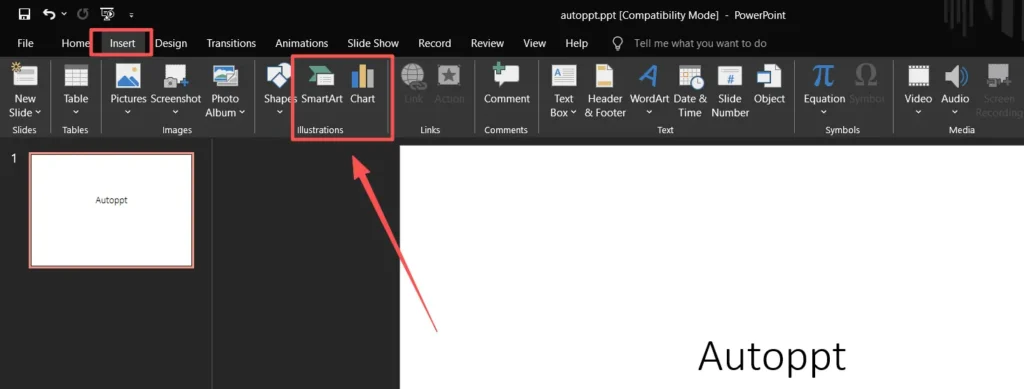The height and width of the screenshot is (389, 1024).
Task: Click the Action button
Action: [449, 84]
